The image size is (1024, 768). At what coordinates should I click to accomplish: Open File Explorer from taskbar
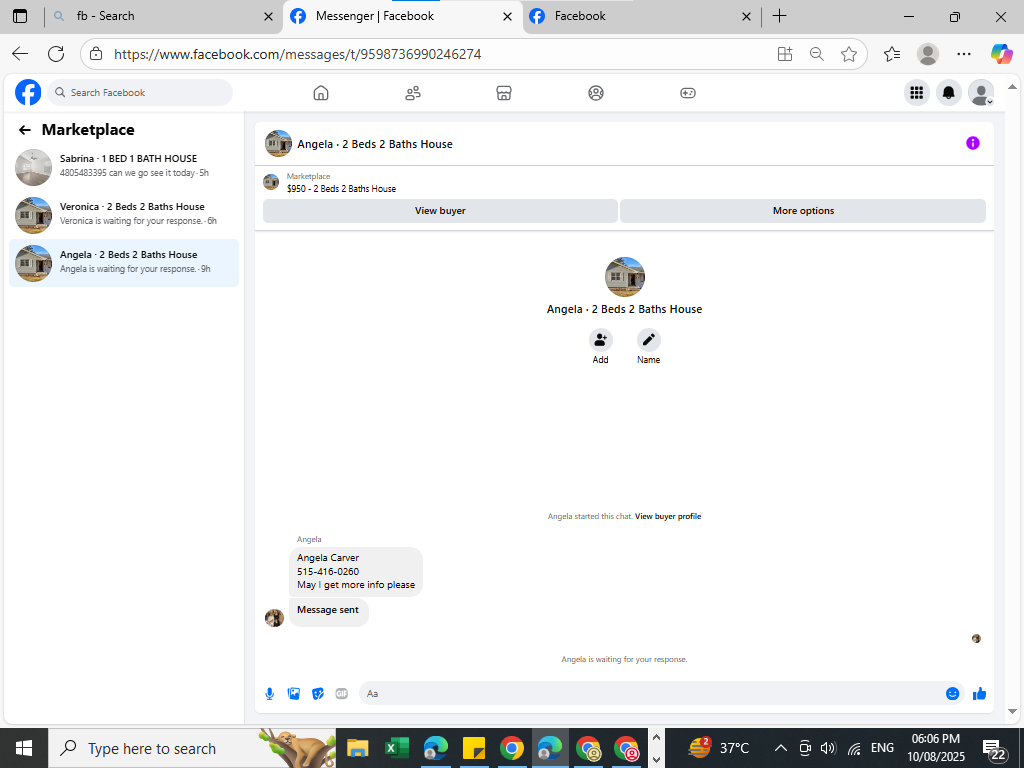(x=357, y=748)
